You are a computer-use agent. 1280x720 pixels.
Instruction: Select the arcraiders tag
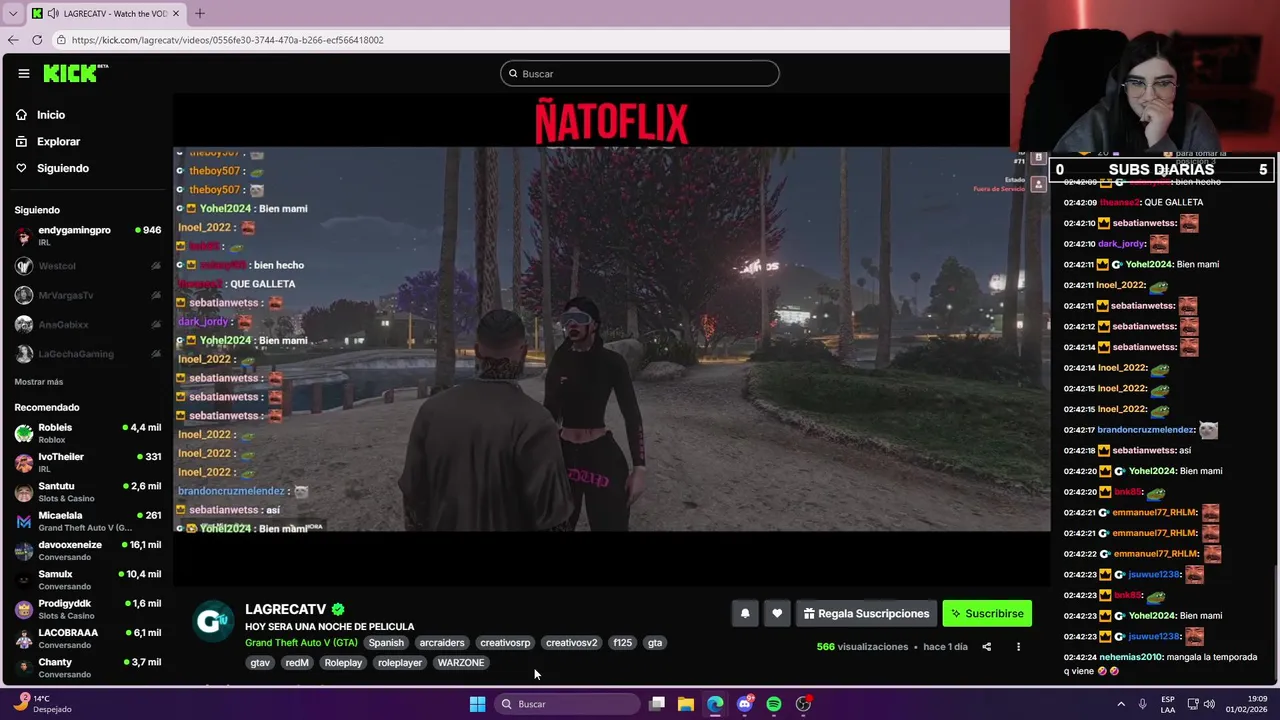442,643
